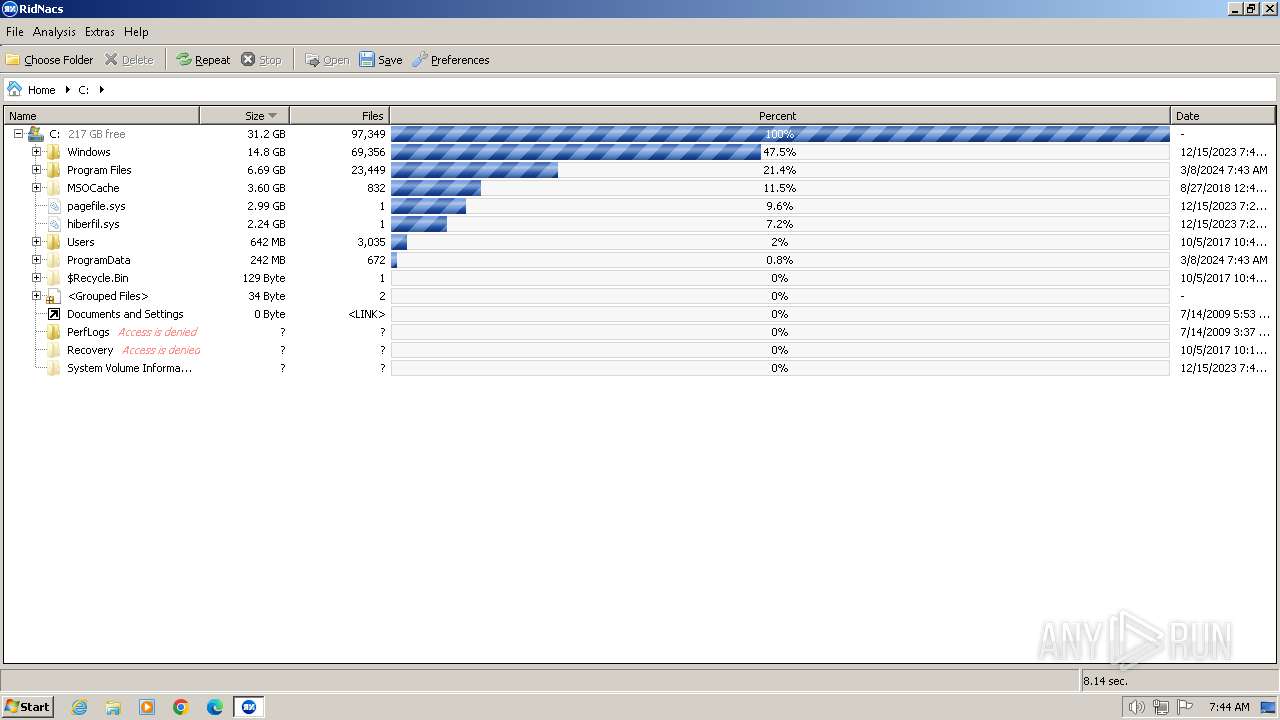
Task: Expand the Users folder node
Action: [x=36, y=242]
